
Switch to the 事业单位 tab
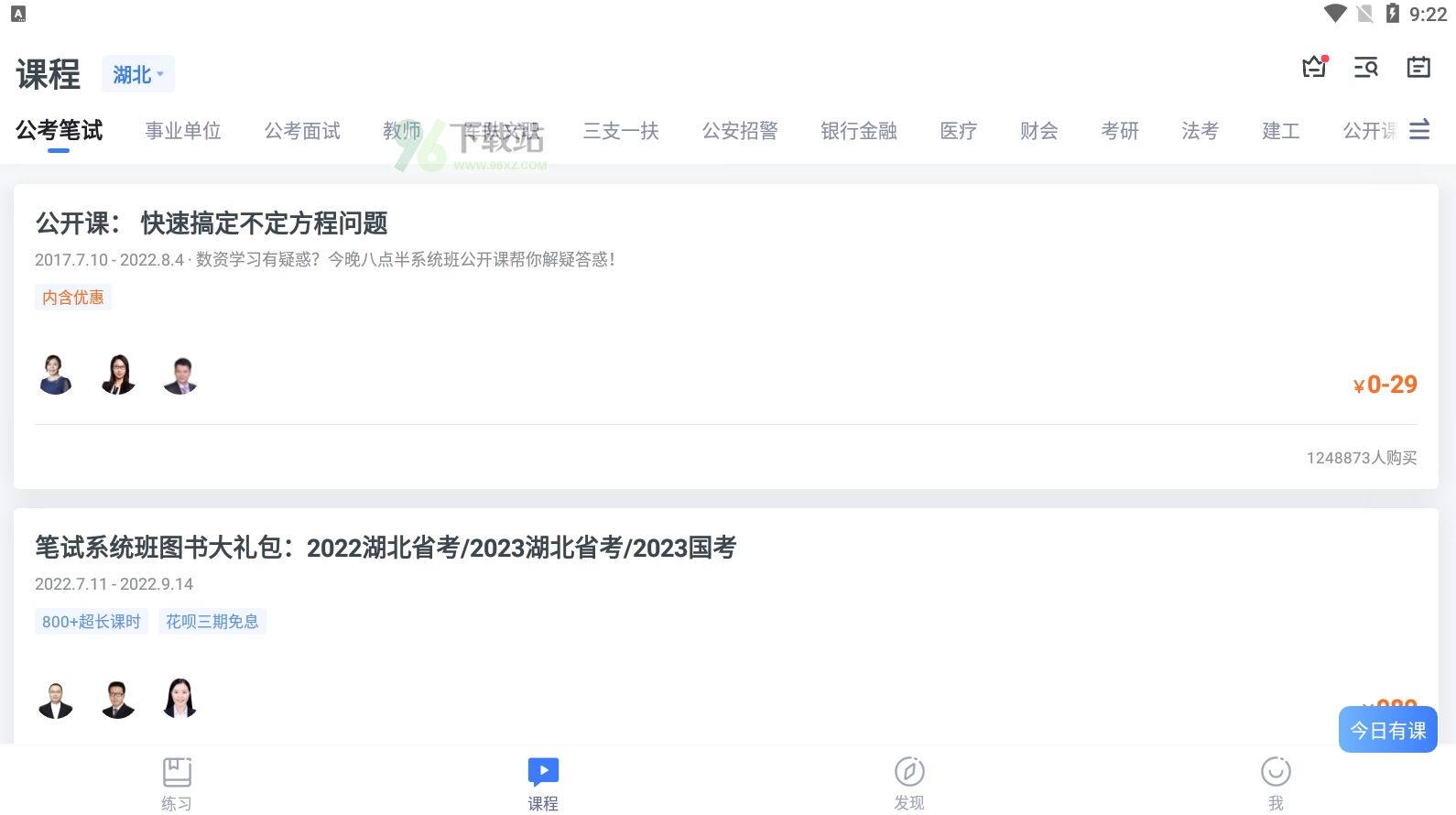[x=183, y=131]
